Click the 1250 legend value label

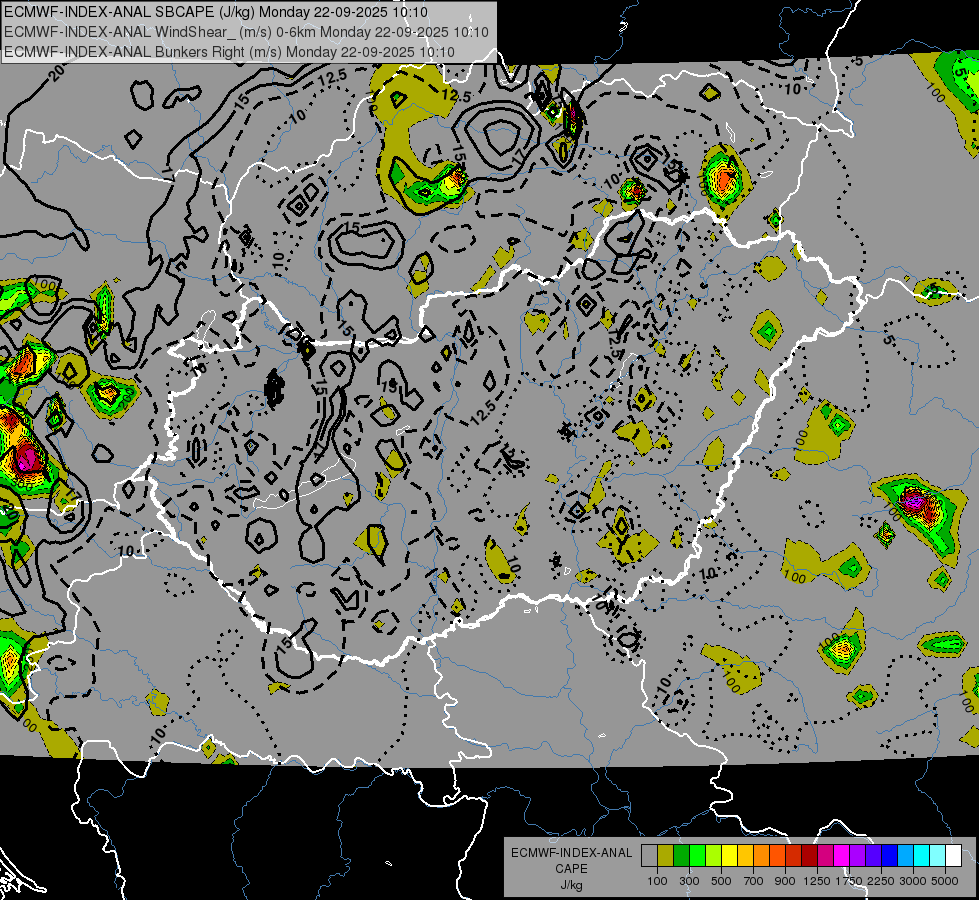[x=817, y=881]
